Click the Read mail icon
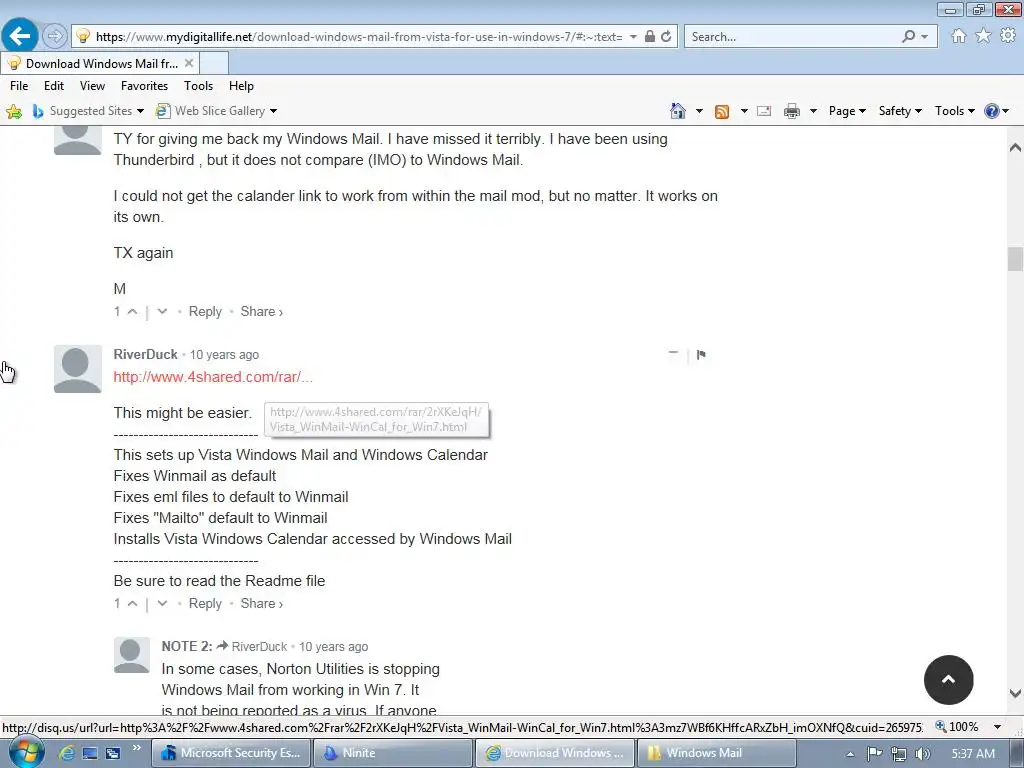This screenshot has height=768, width=1024. 764,111
